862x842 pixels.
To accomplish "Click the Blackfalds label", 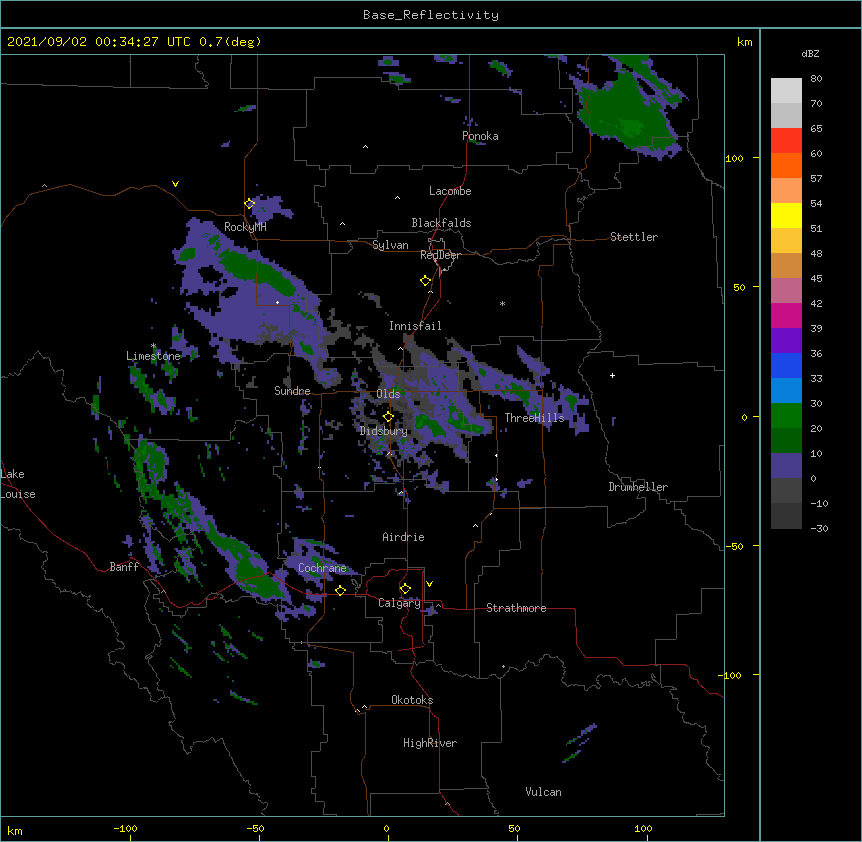I will 441,223.
